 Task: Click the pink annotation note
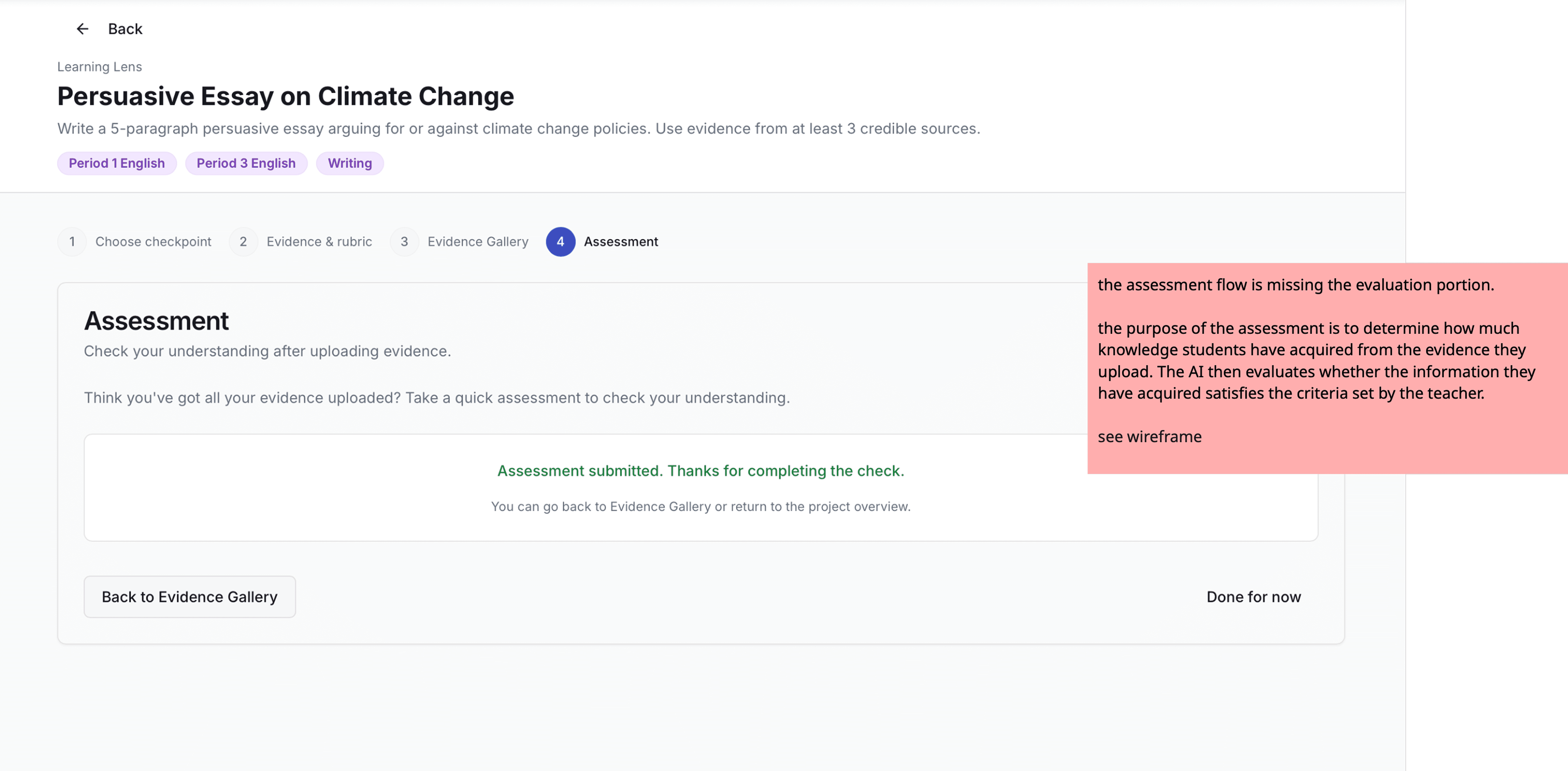(x=1327, y=368)
